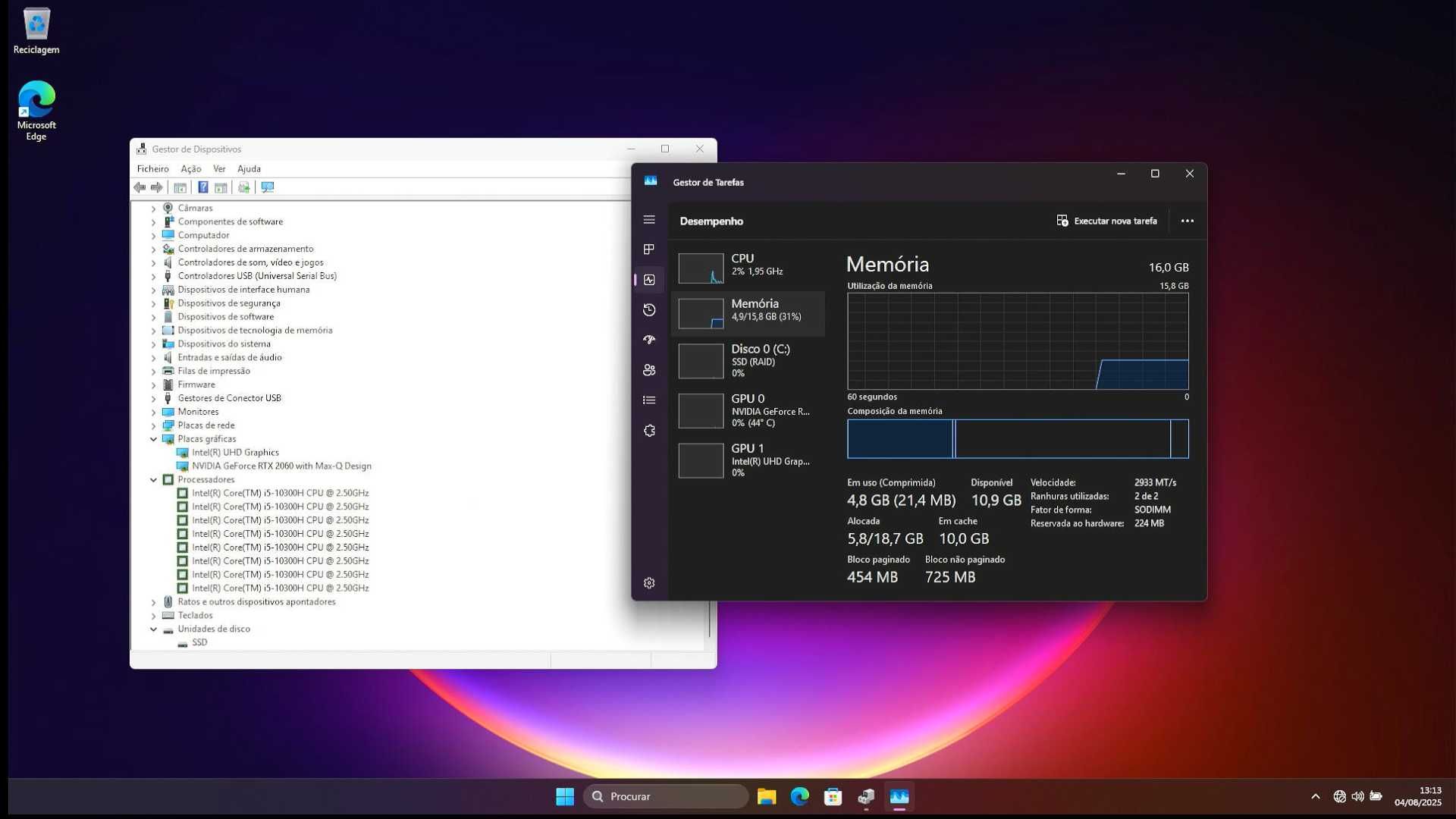Screen dimensions: 1456x819
Task: Open Ajuda menu in Device Manager
Action: point(249,169)
